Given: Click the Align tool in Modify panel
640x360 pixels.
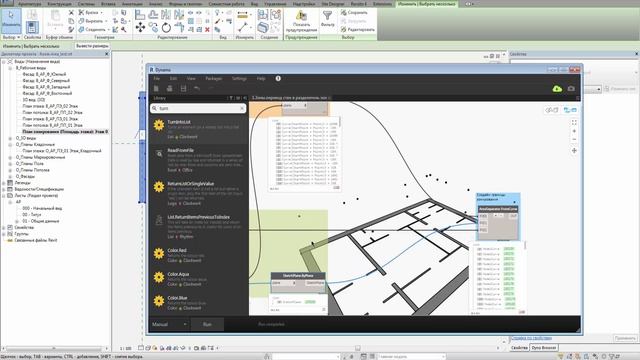Looking at the screenshot, I should pyautogui.click(x=140, y=15).
